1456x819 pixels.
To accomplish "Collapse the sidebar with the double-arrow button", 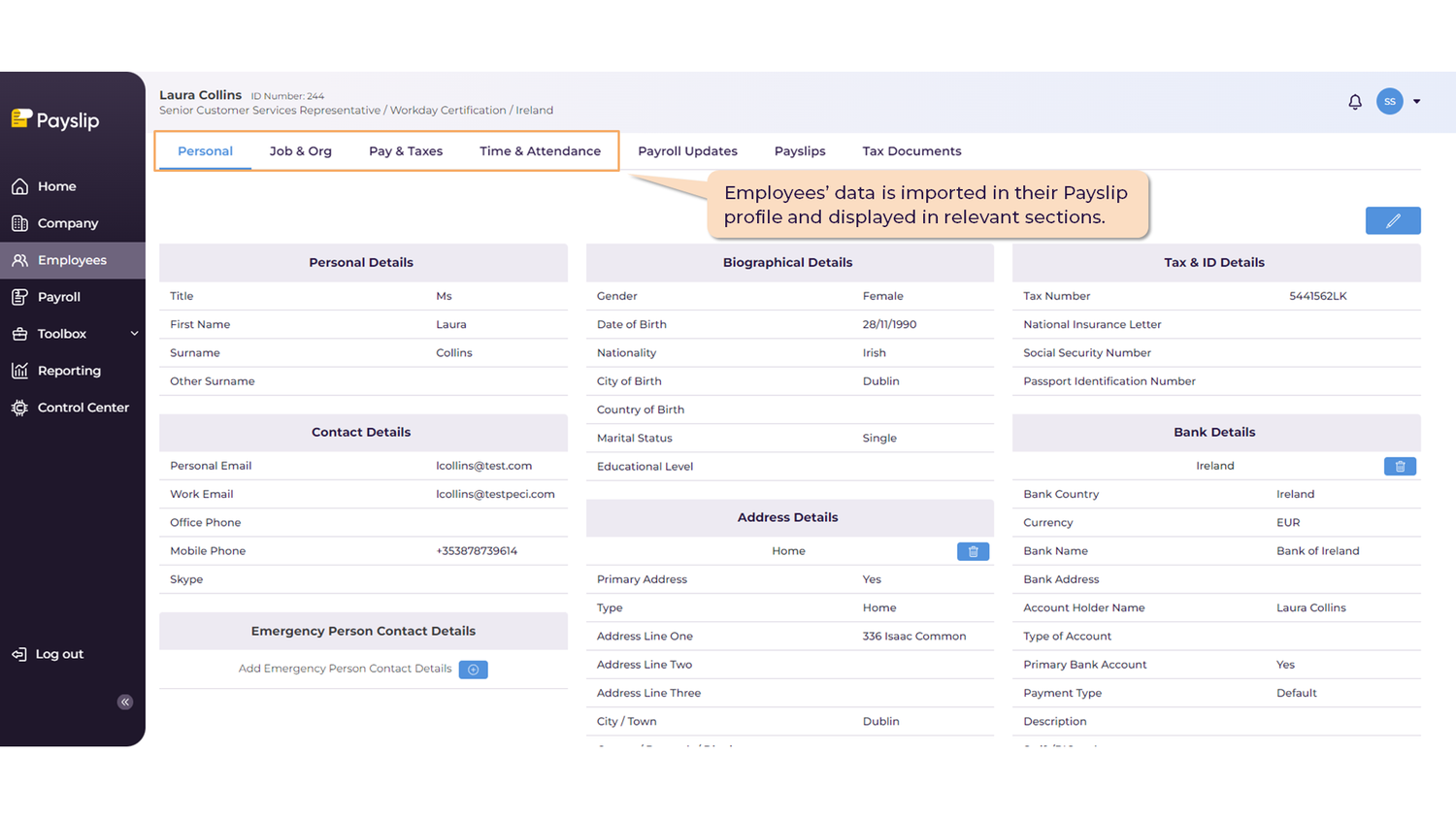I will [x=124, y=701].
